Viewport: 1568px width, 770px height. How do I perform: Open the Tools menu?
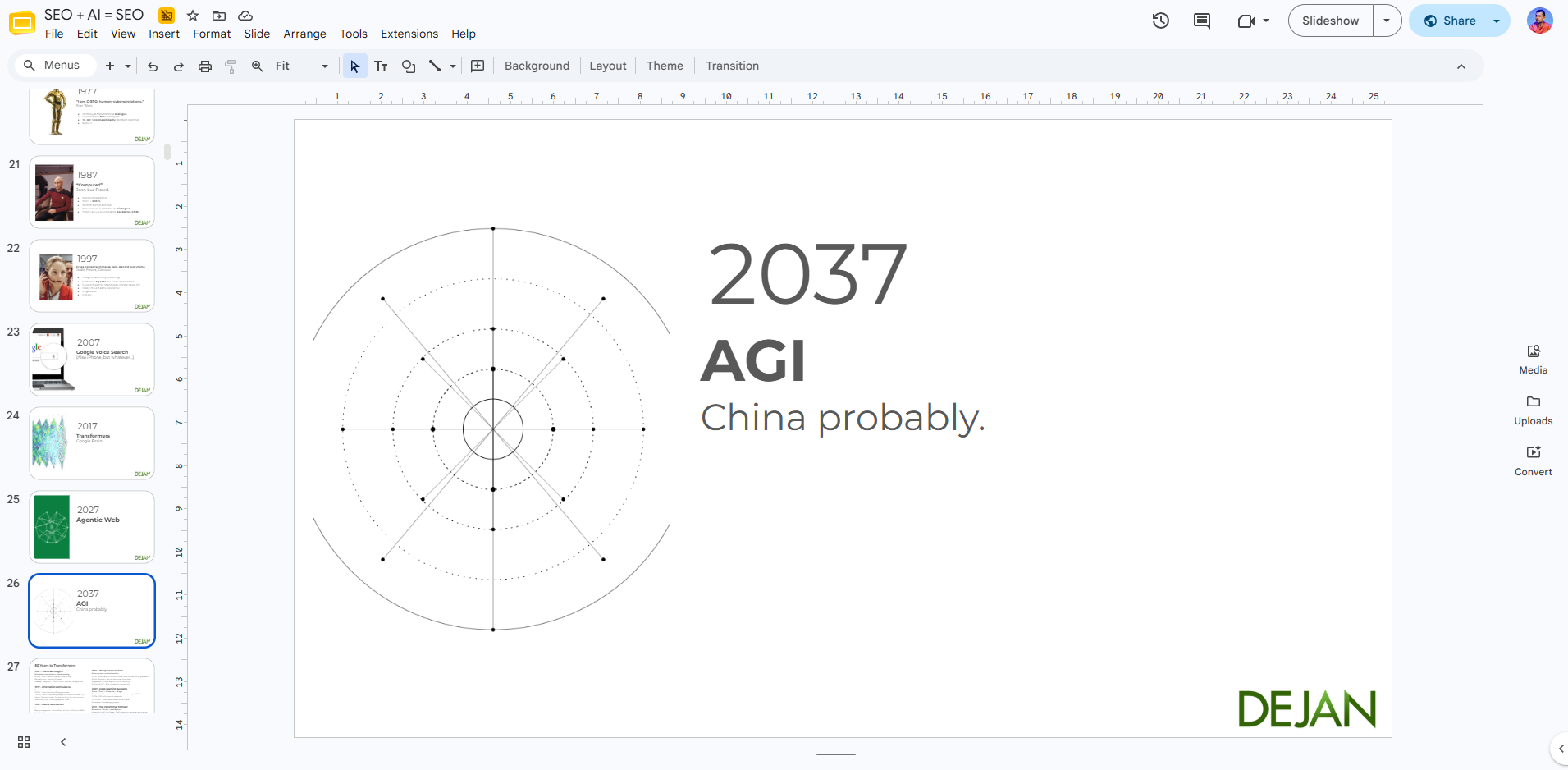pyautogui.click(x=354, y=34)
